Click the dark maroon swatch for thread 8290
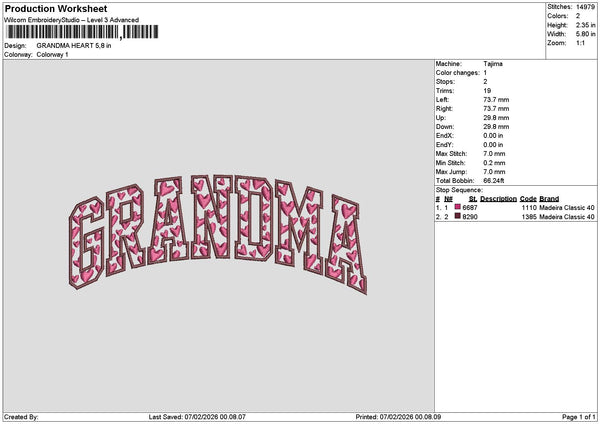The height and width of the screenshot is (424, 600). coord(457,216)
